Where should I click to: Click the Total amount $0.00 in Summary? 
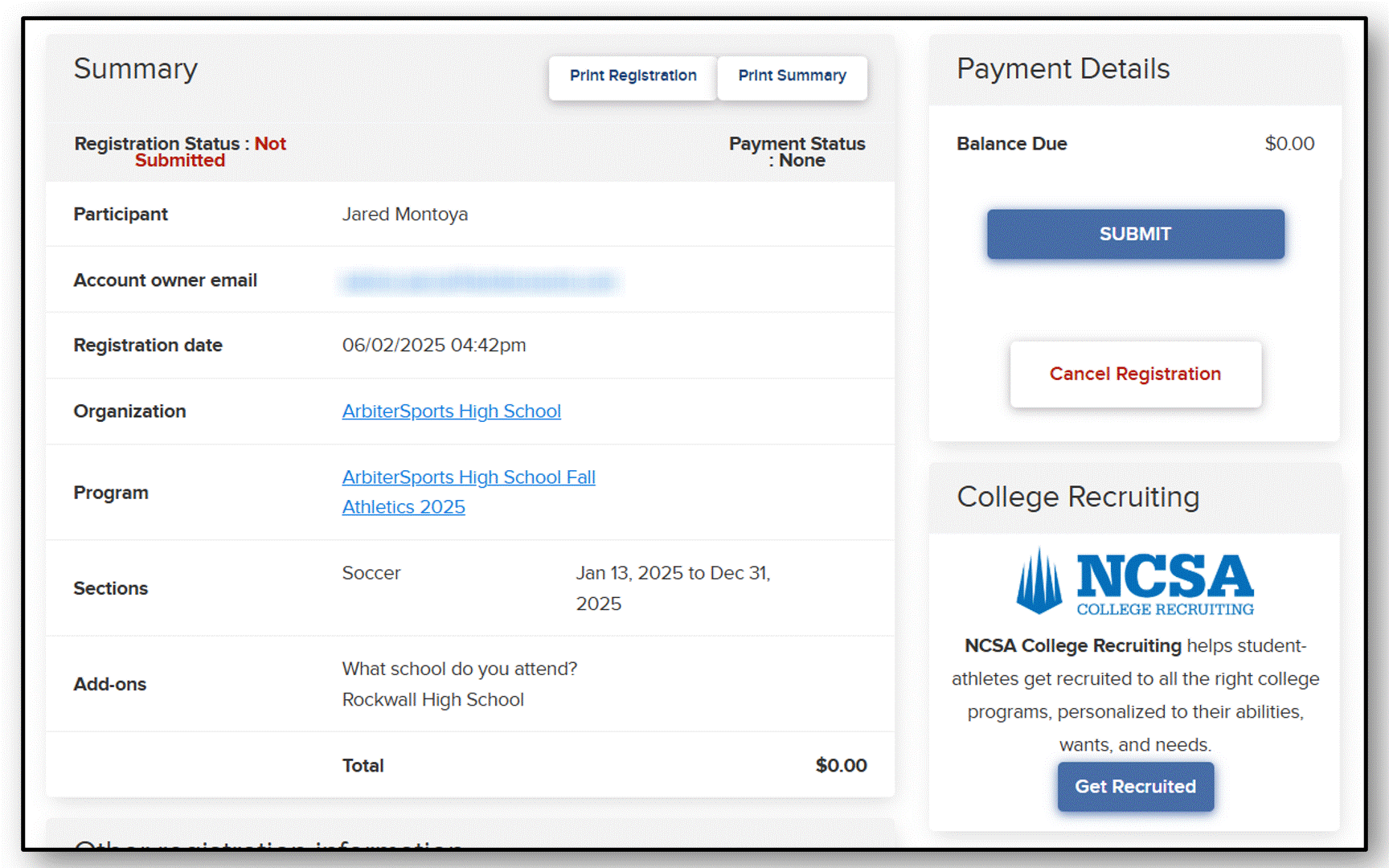point(841,765)
